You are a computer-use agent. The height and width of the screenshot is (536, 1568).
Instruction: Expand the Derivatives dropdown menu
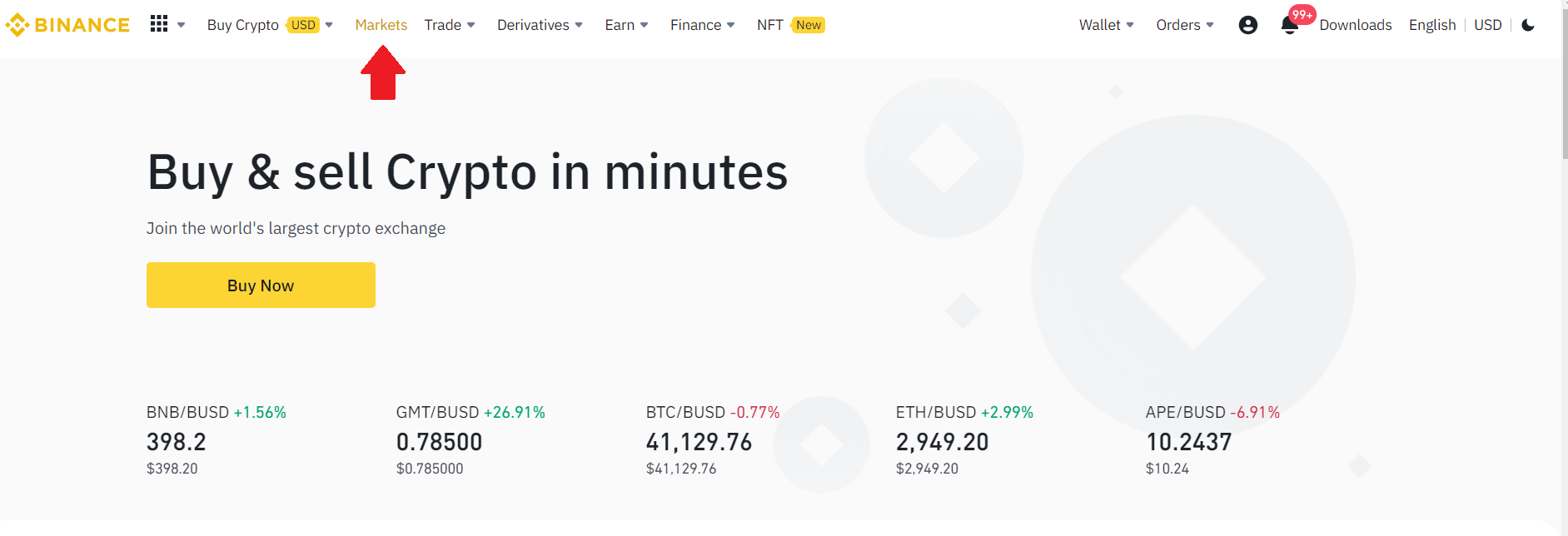540,25
